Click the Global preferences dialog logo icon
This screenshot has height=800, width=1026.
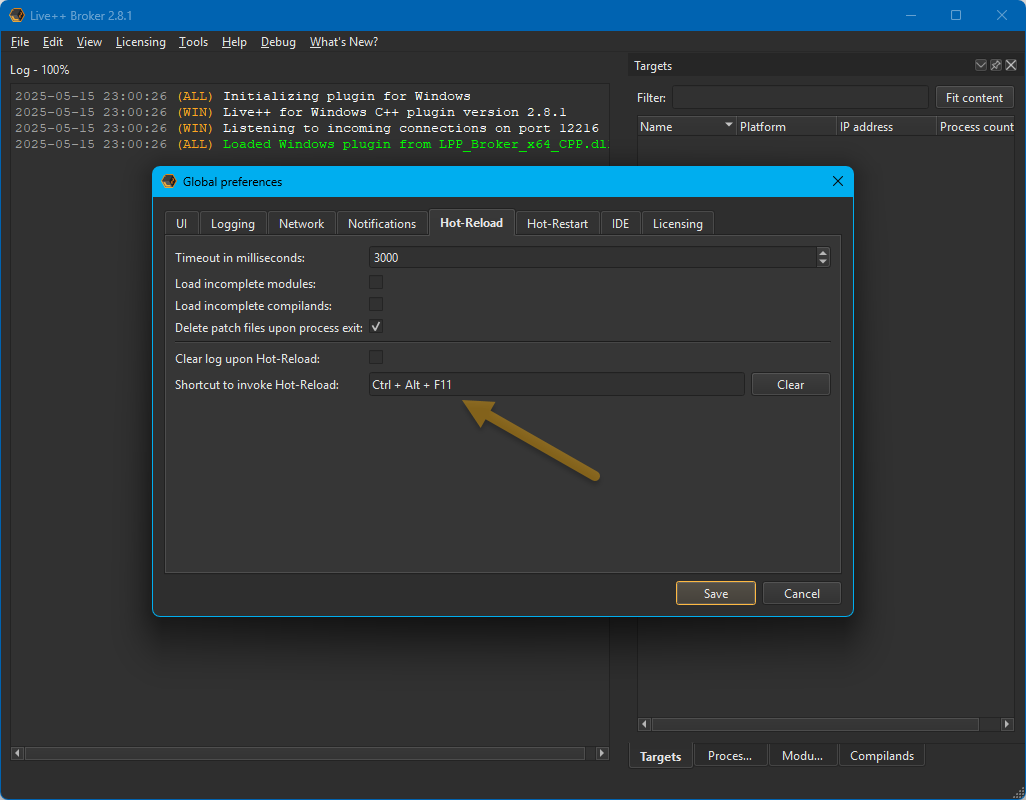(x=169, y=181)
